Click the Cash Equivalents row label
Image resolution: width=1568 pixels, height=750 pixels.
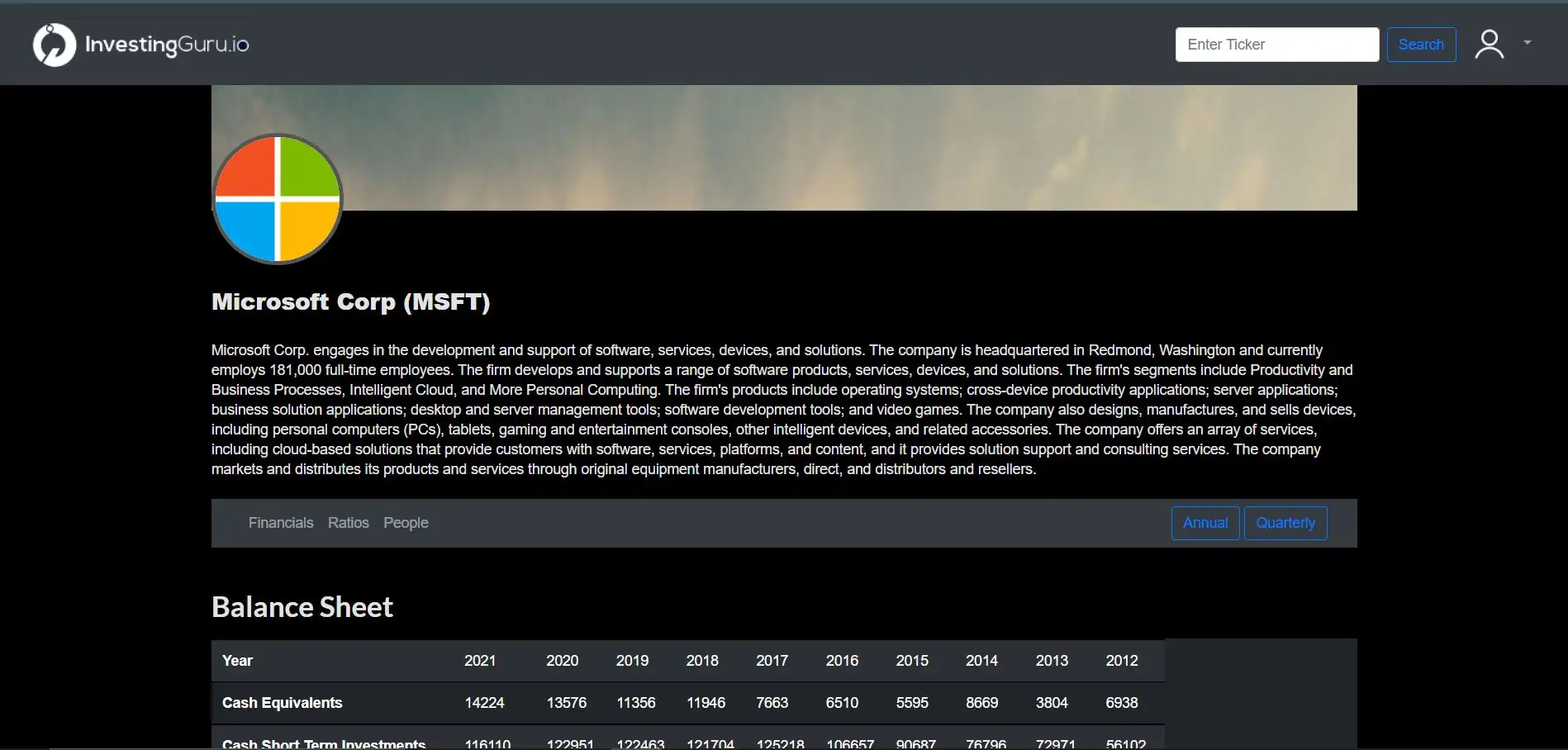[x=282, y=703]
